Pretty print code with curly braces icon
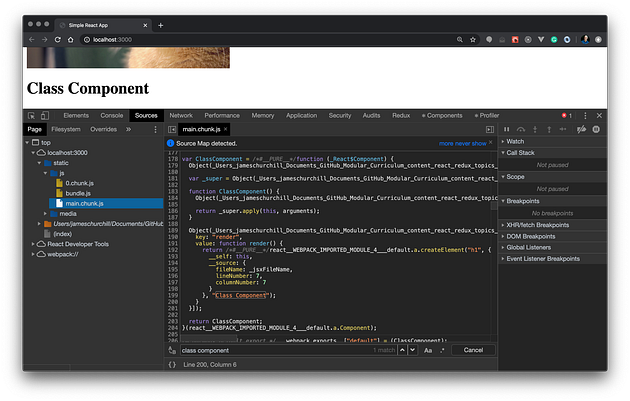630x401 pixels. click(x=173, y=365)
